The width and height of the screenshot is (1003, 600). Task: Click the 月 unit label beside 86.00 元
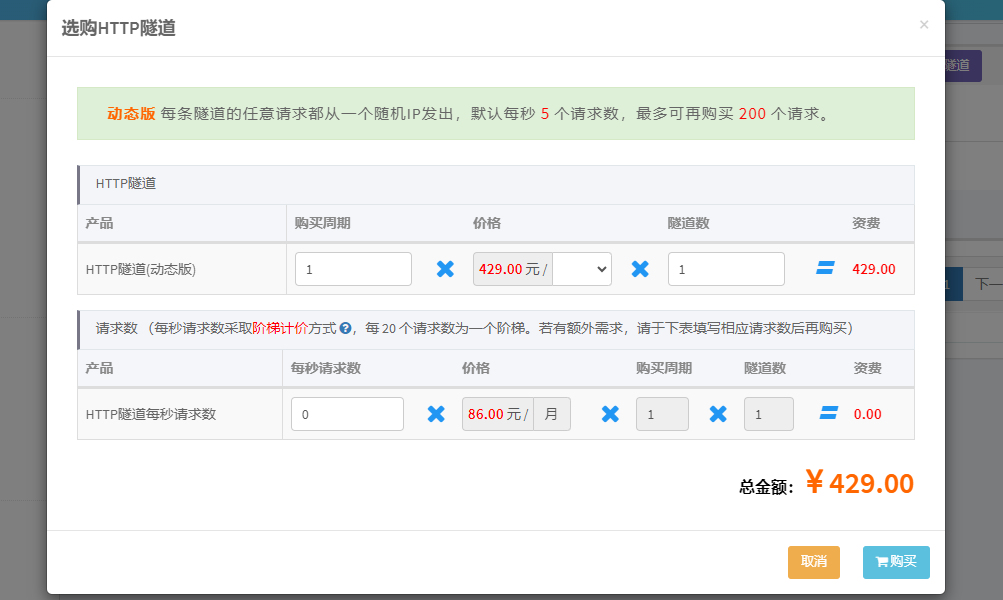click(x=551, y=414)
